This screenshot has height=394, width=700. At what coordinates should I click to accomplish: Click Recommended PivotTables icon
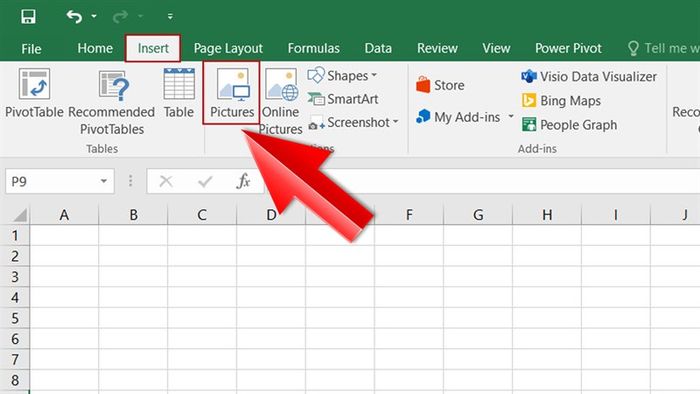pos(112,102)
